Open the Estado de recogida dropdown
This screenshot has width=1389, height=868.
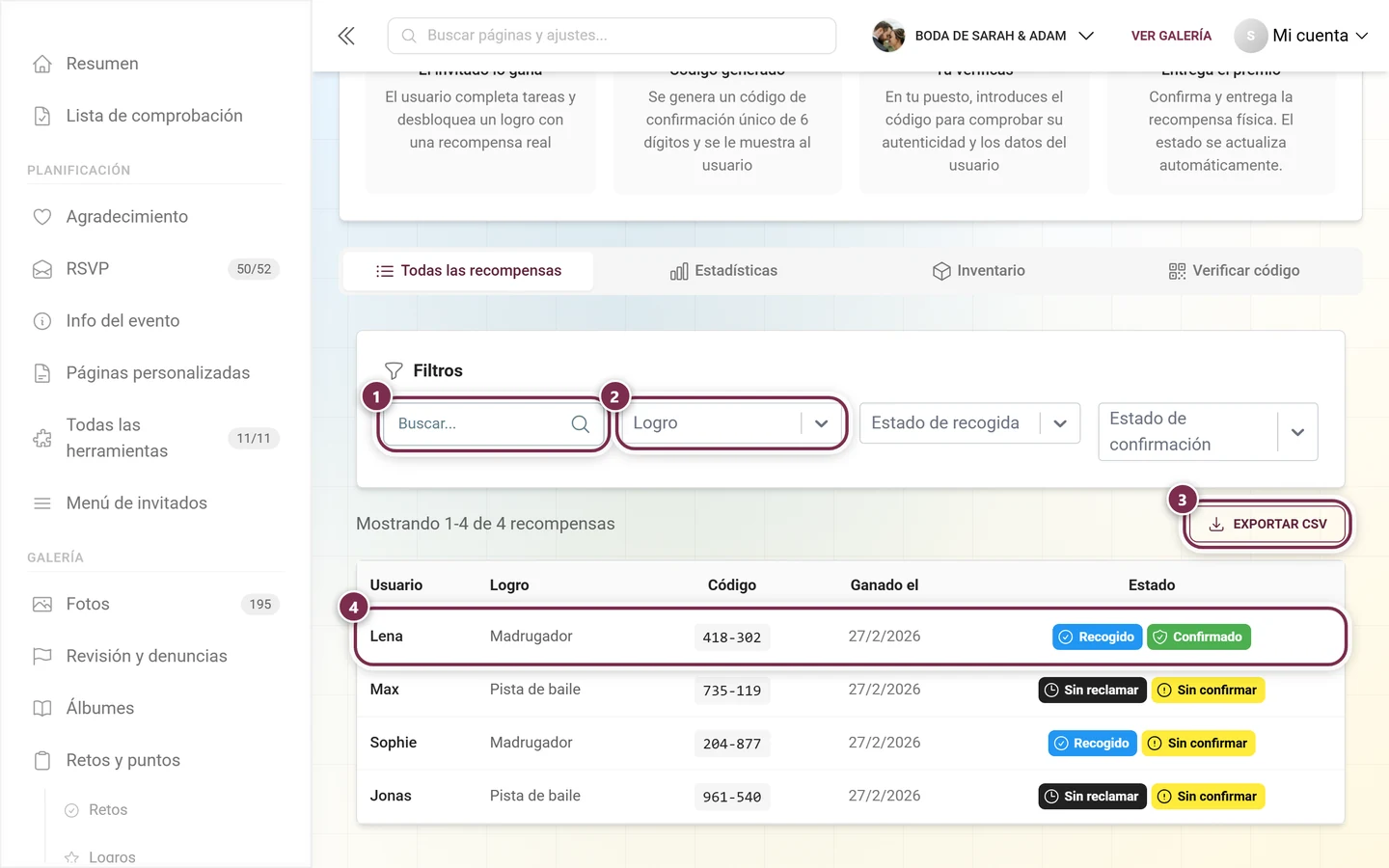[x=969, y=423]
